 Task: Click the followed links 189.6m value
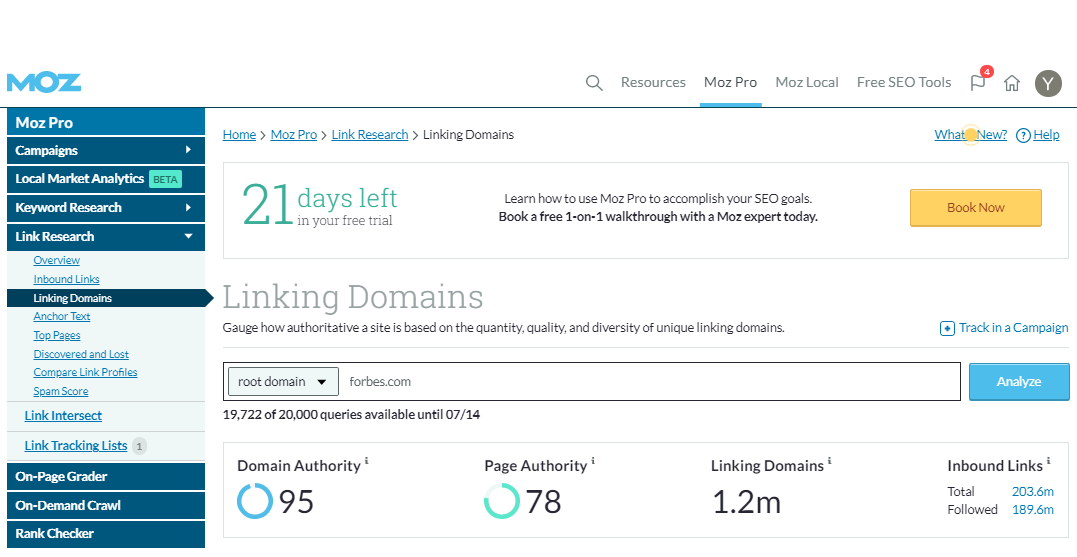click(1032, 510)
